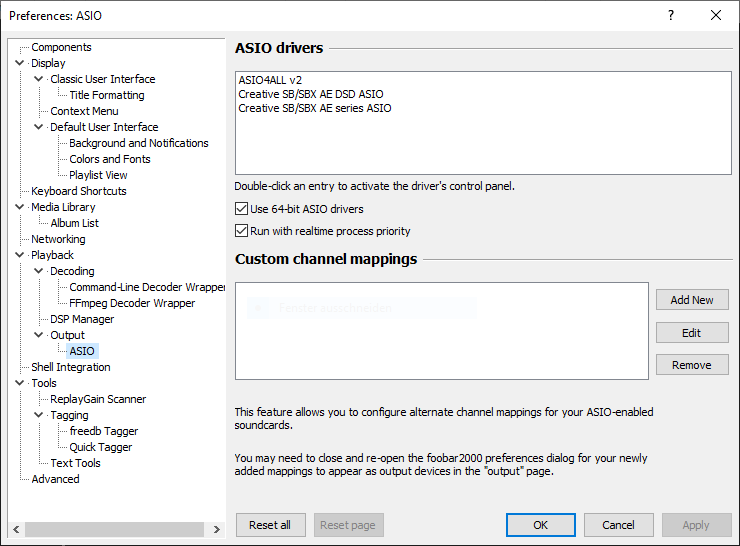Click the help question mark icon
This screenshot has width=740, height=546.
[671, 15]
